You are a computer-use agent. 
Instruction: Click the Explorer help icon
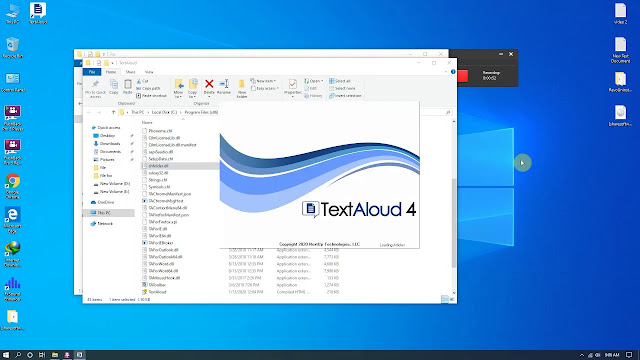coord(453,72)
